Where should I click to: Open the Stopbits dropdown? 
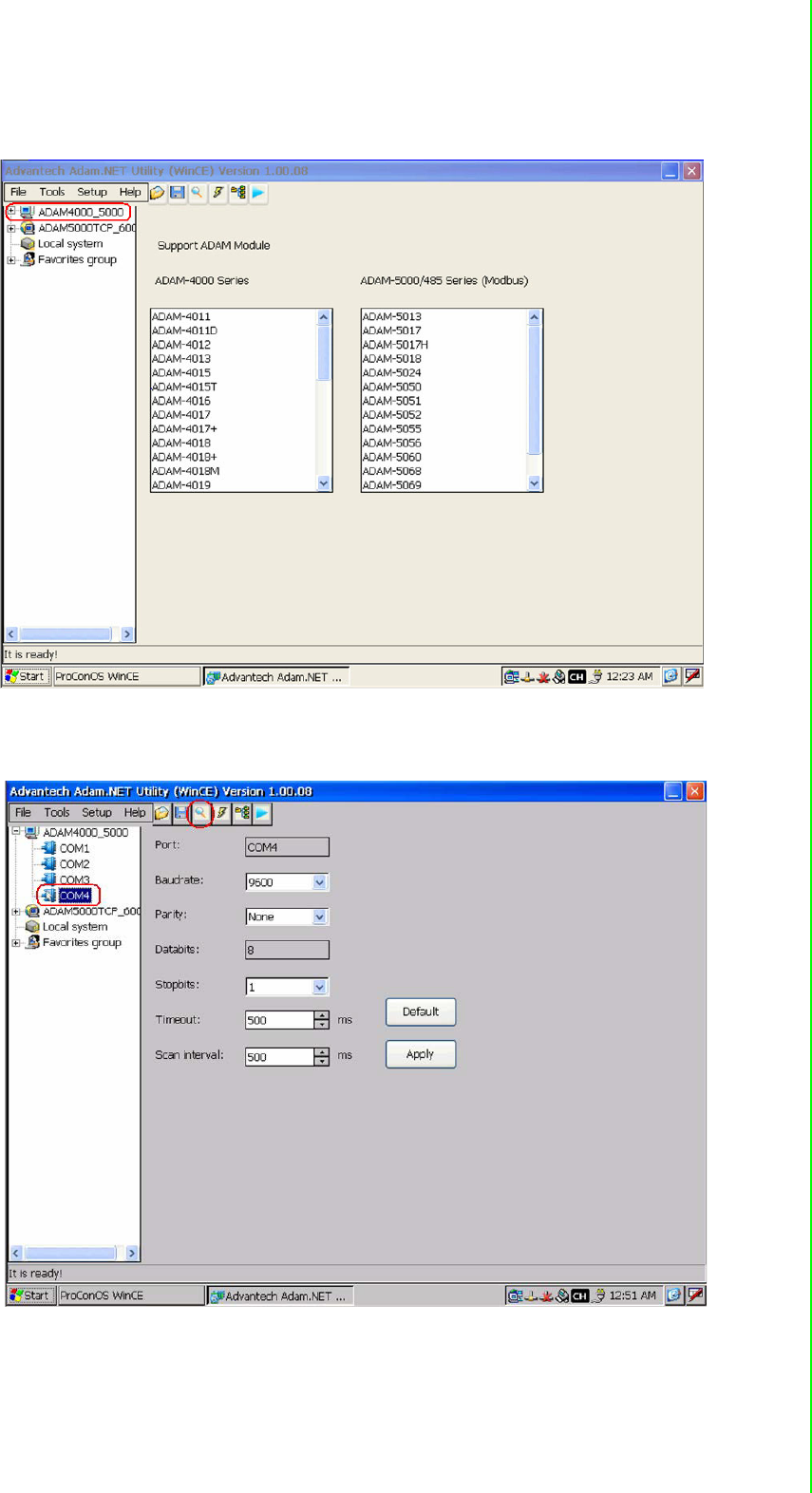[x=319, y=987]
